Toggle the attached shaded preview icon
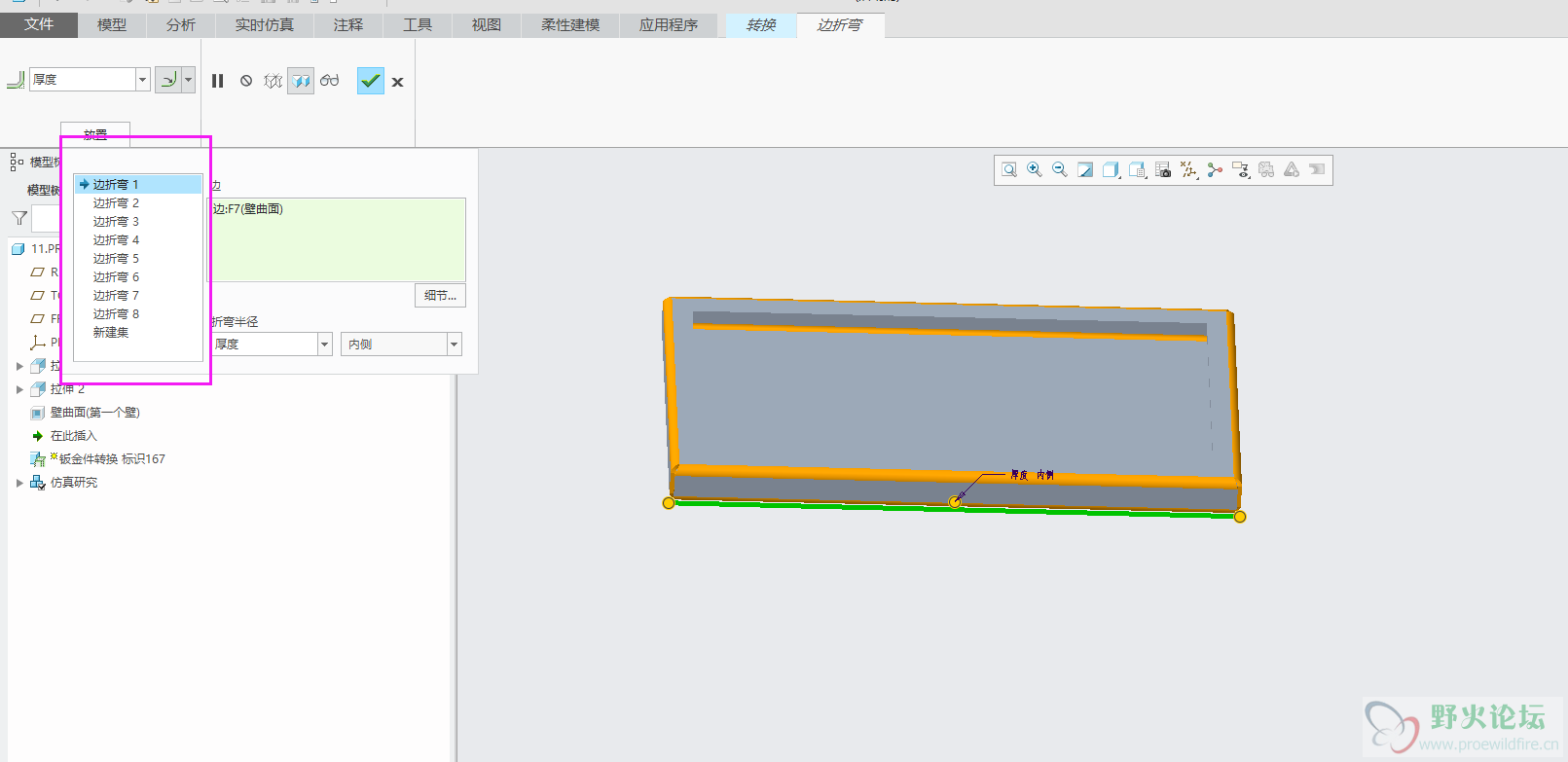The width and height of the screenshot is (1568, 762). click(301, 81)
